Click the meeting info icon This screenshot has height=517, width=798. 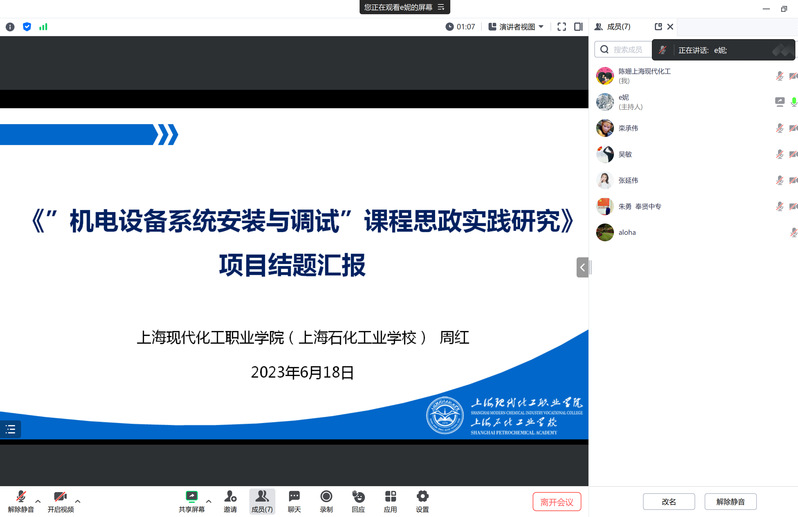[10, 27]
